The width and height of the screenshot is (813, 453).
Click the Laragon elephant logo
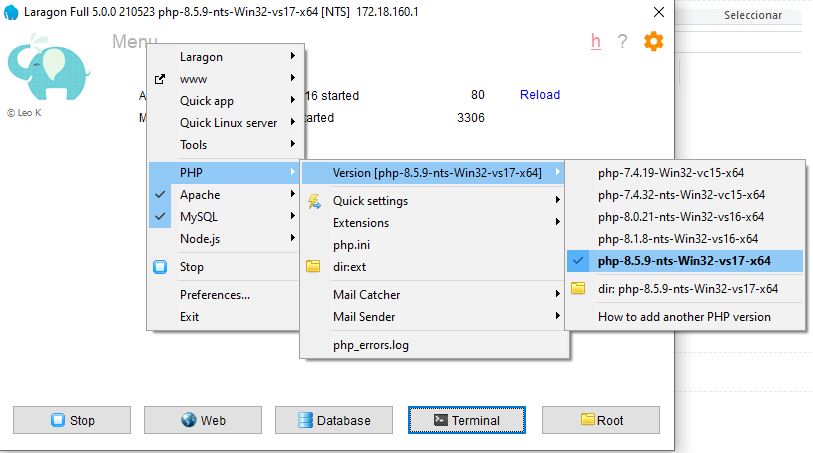48,67
